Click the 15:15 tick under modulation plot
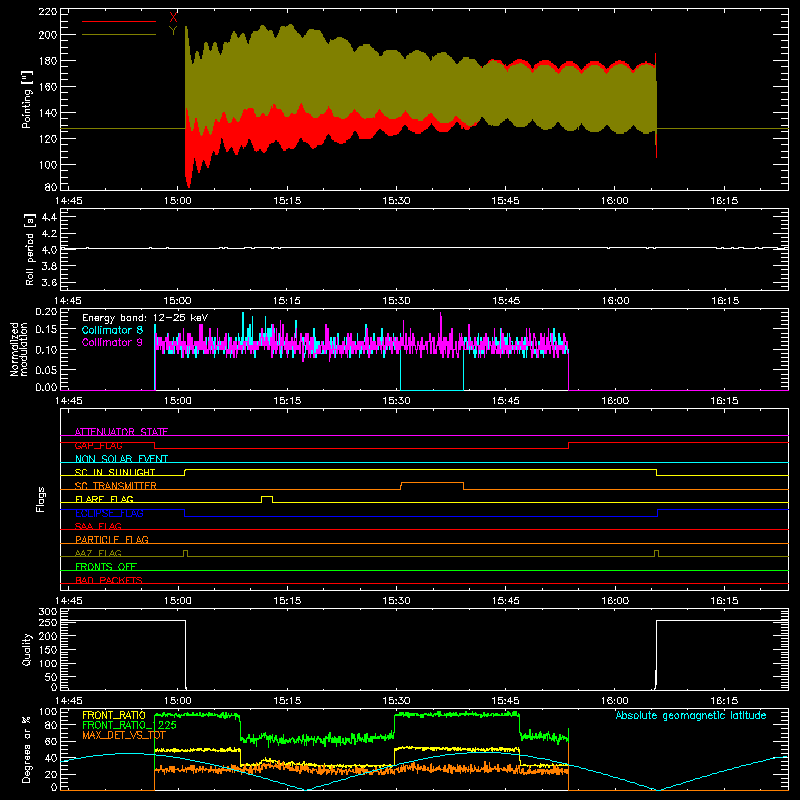The height and width of the screenshot is (800, 800). point(287,401)
